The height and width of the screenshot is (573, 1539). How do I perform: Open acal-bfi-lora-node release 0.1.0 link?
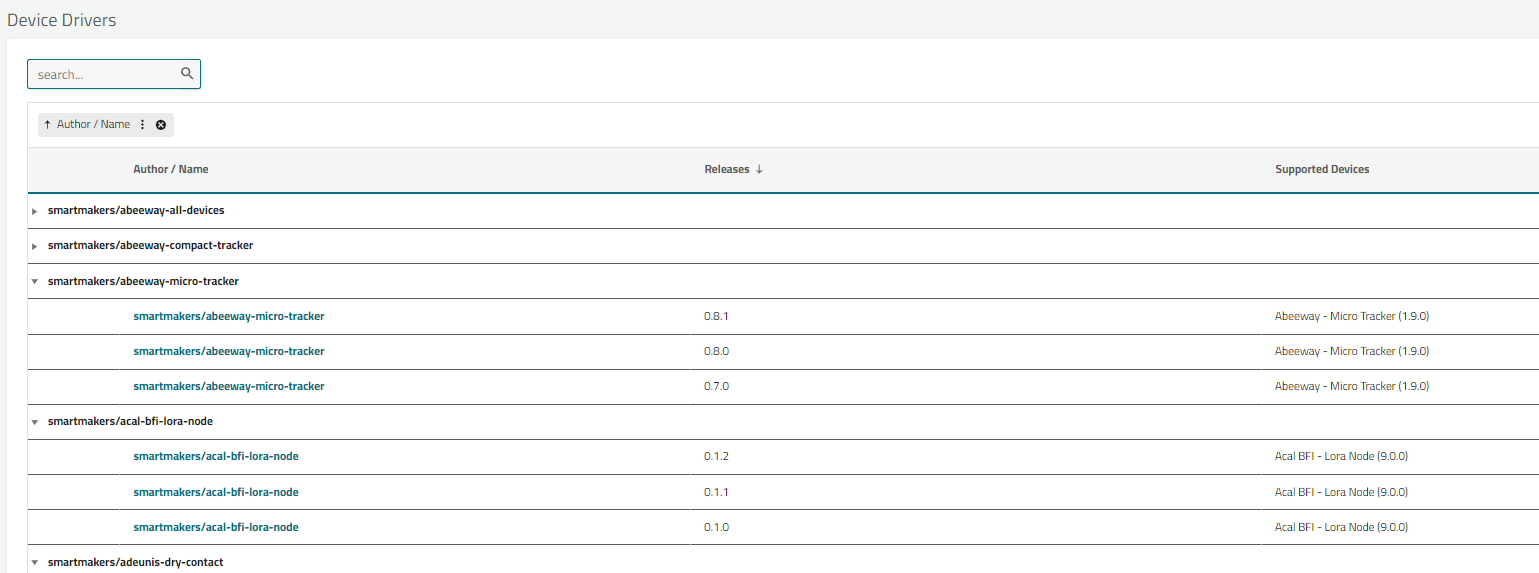click(x=216, y=527)
